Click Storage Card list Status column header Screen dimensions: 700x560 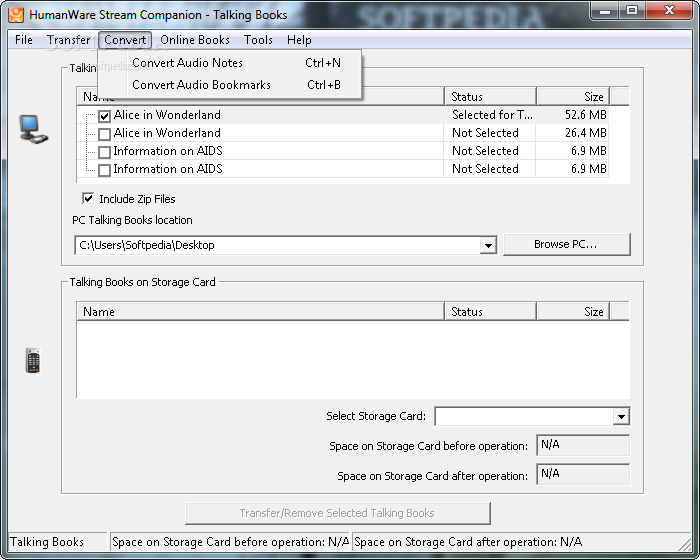tap(490, 311)
